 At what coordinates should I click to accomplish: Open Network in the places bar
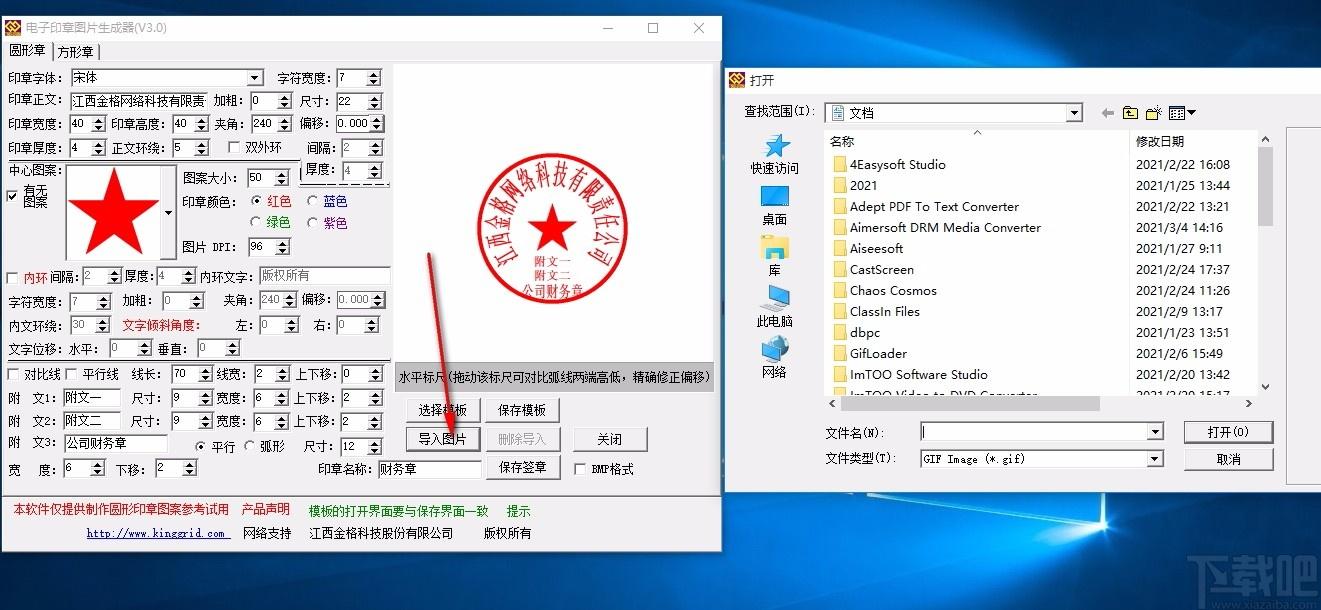(x=775, y=357)
